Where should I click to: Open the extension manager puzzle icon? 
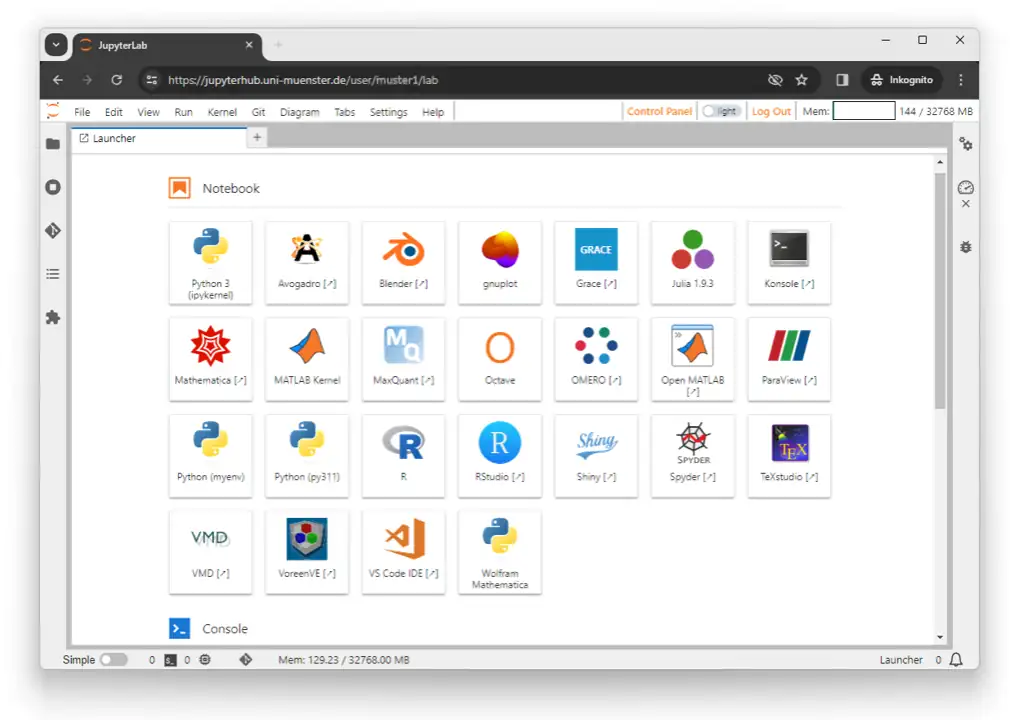coord(52,317)
